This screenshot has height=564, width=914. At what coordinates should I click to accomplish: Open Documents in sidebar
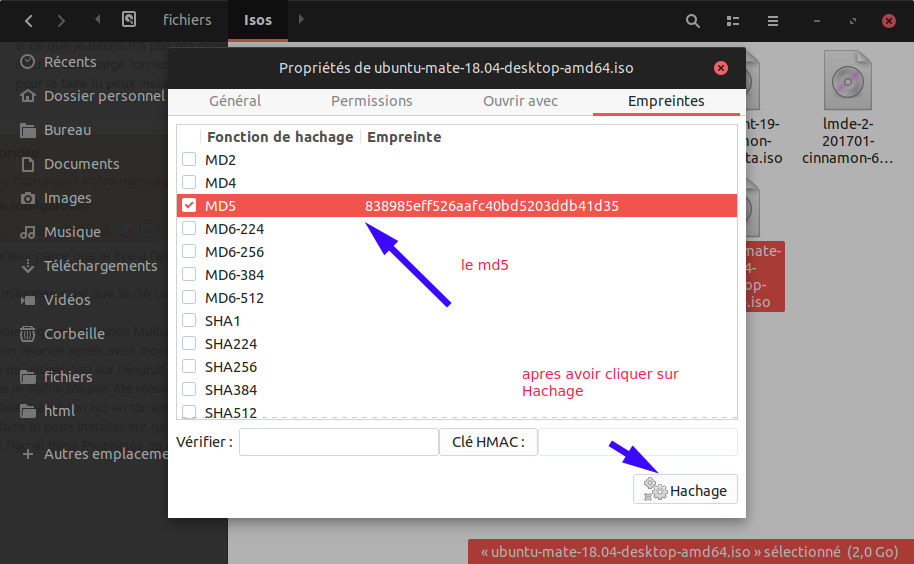pos(84,164)
